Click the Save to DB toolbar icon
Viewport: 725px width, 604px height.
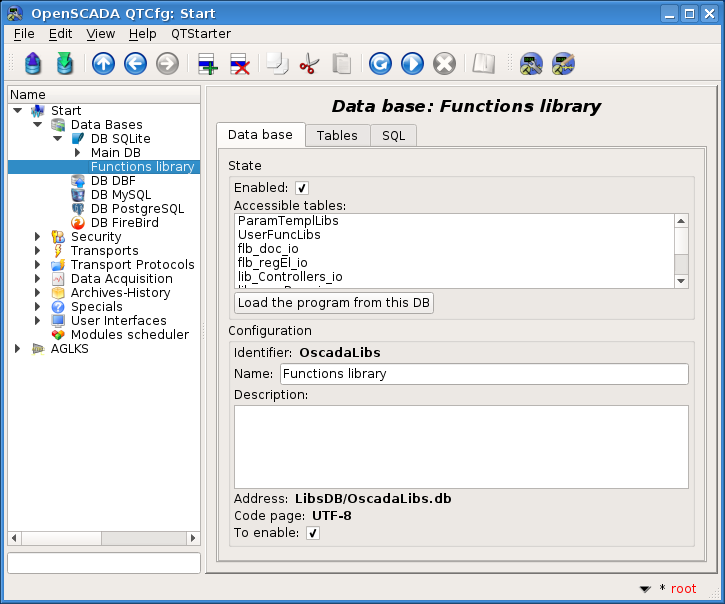65,63
